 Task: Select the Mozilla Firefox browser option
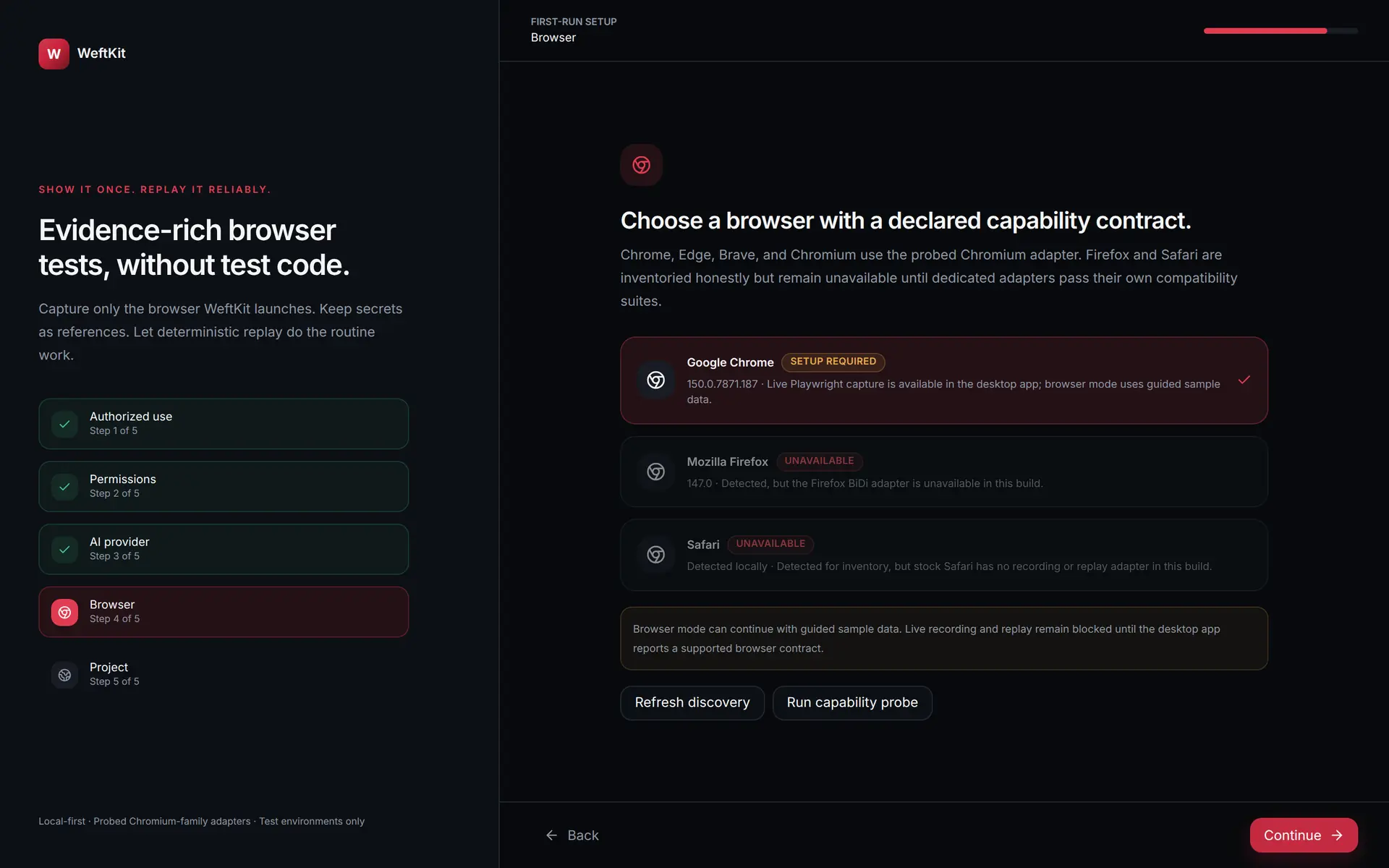coord(944,472)
